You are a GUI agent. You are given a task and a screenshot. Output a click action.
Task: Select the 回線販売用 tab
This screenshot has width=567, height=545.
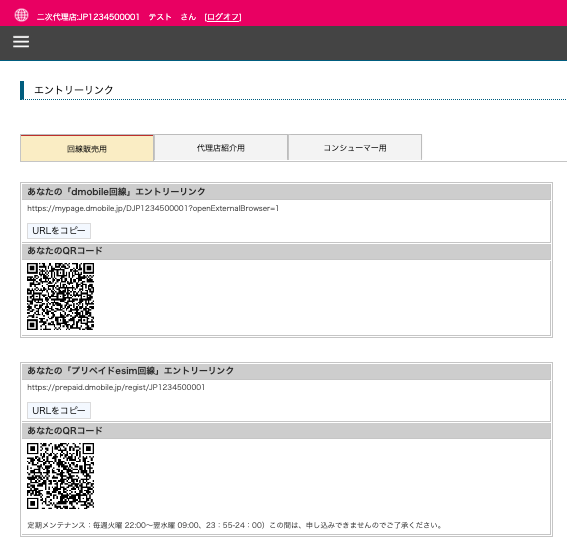87,148
